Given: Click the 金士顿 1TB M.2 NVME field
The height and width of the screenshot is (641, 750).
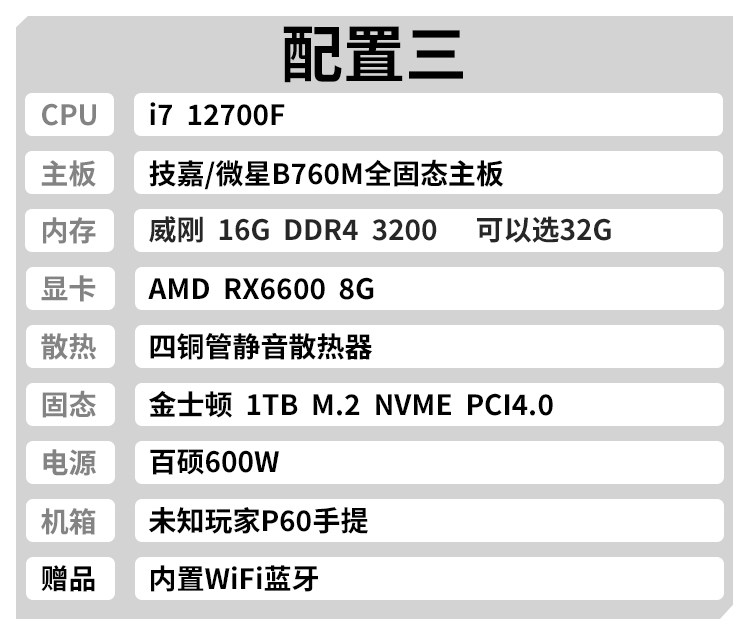Looking at the screenshot, I should [x=428, y=405].
